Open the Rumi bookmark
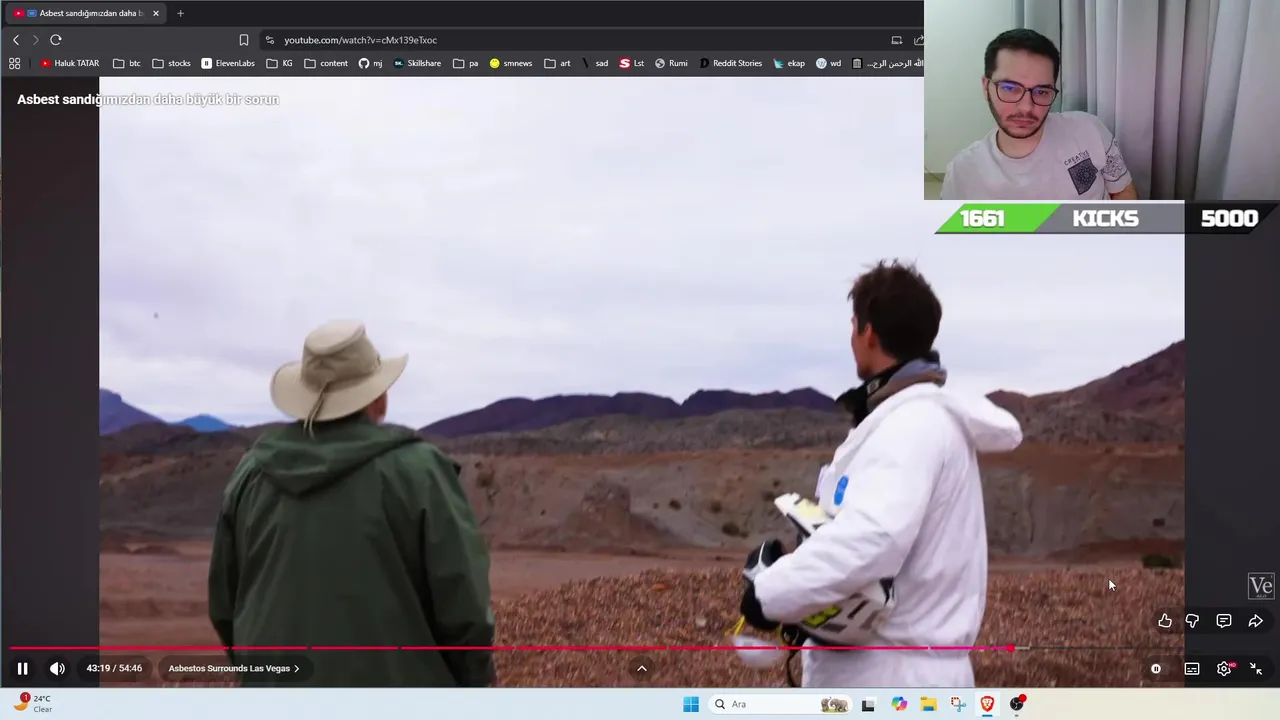1280x720 pixels. coord(671,63)
